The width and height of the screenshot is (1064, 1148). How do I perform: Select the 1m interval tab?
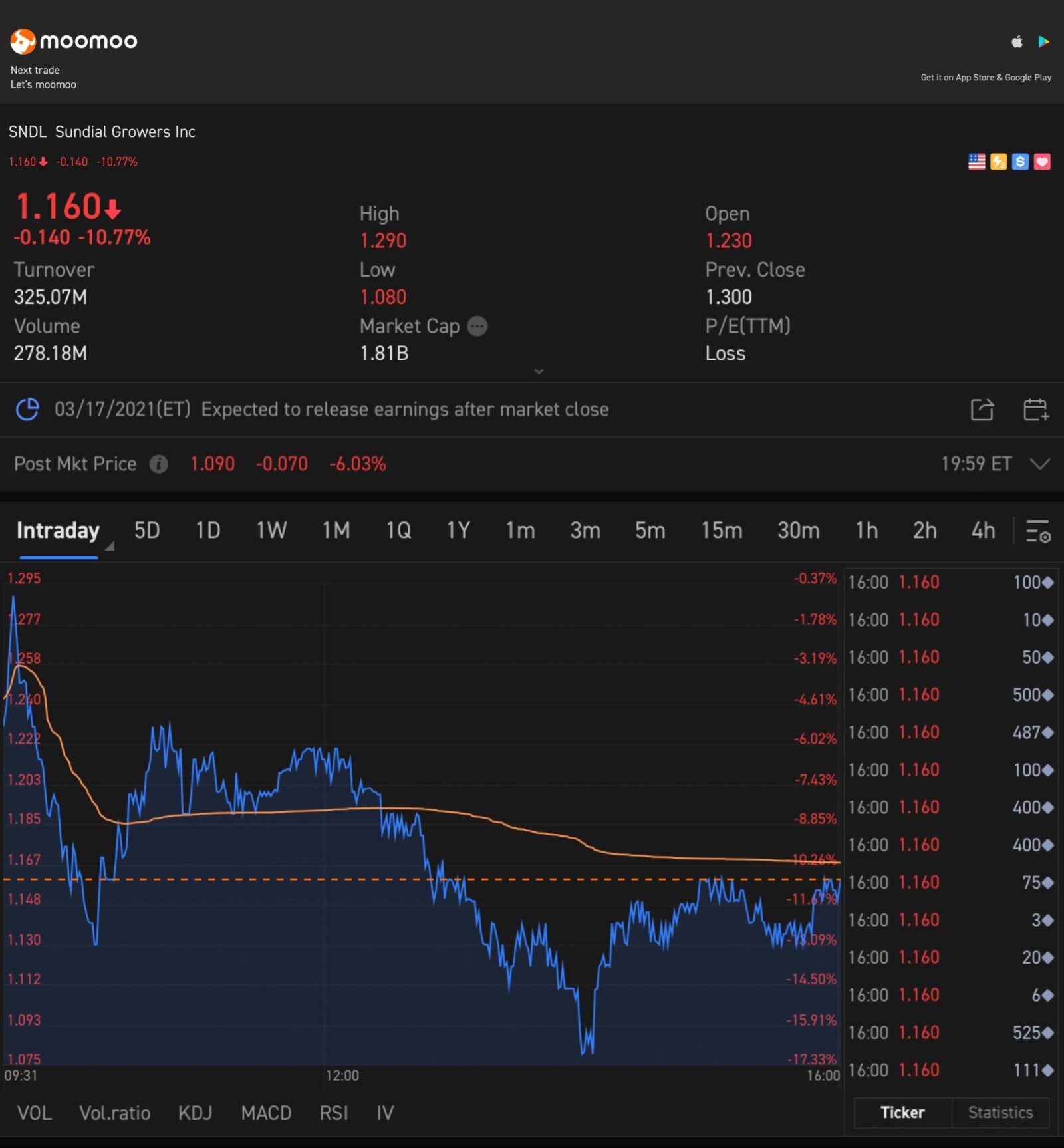pos(520,531)
